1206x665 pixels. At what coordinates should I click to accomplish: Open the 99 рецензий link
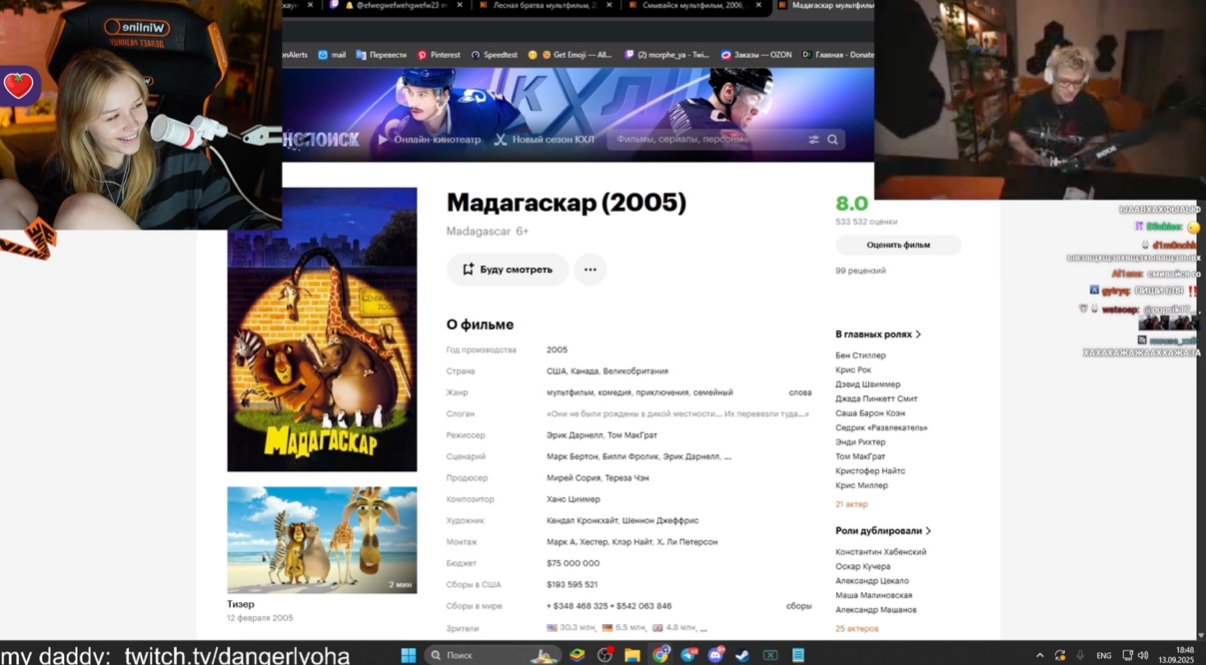(x=861, y=271)
